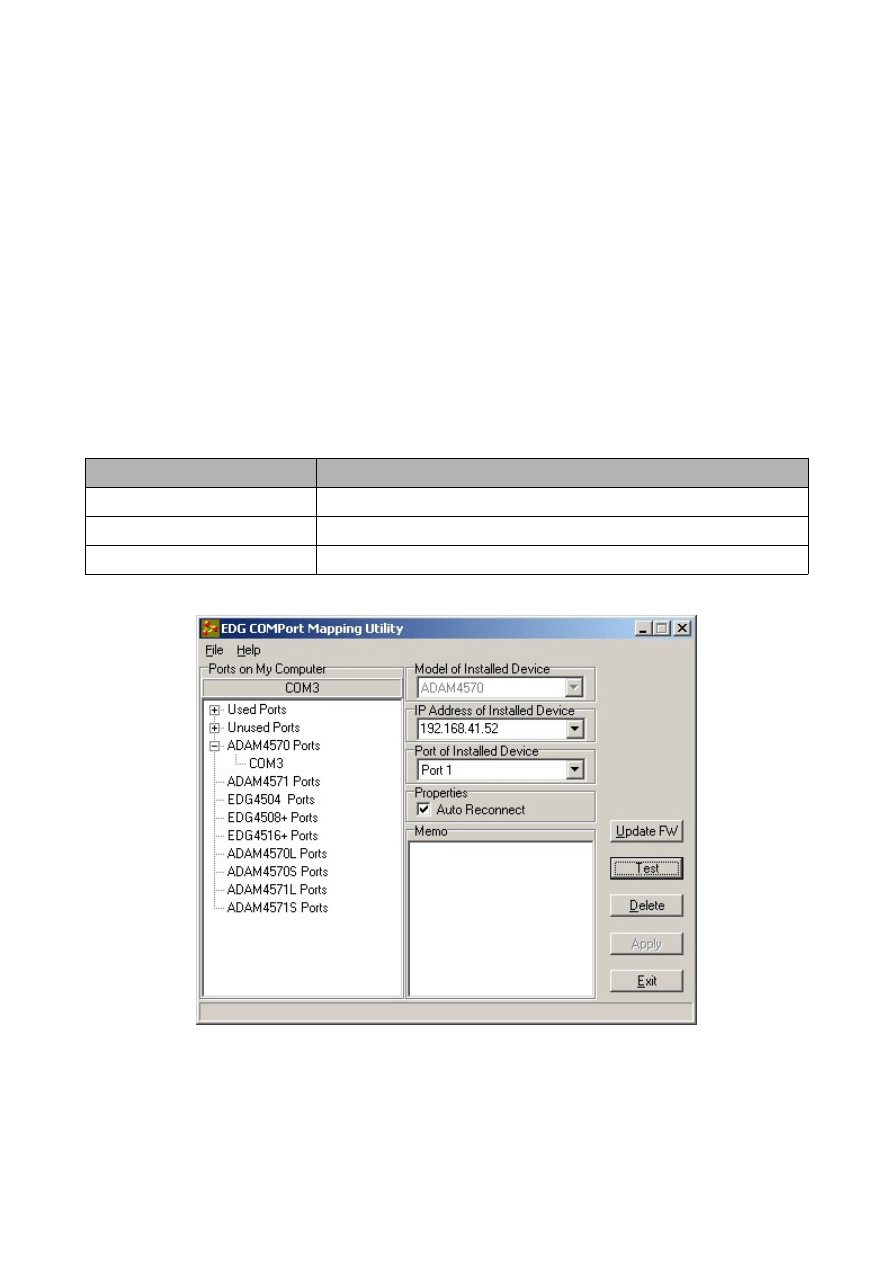Click the COM3 header bar above tree

[x=301, y=688]
